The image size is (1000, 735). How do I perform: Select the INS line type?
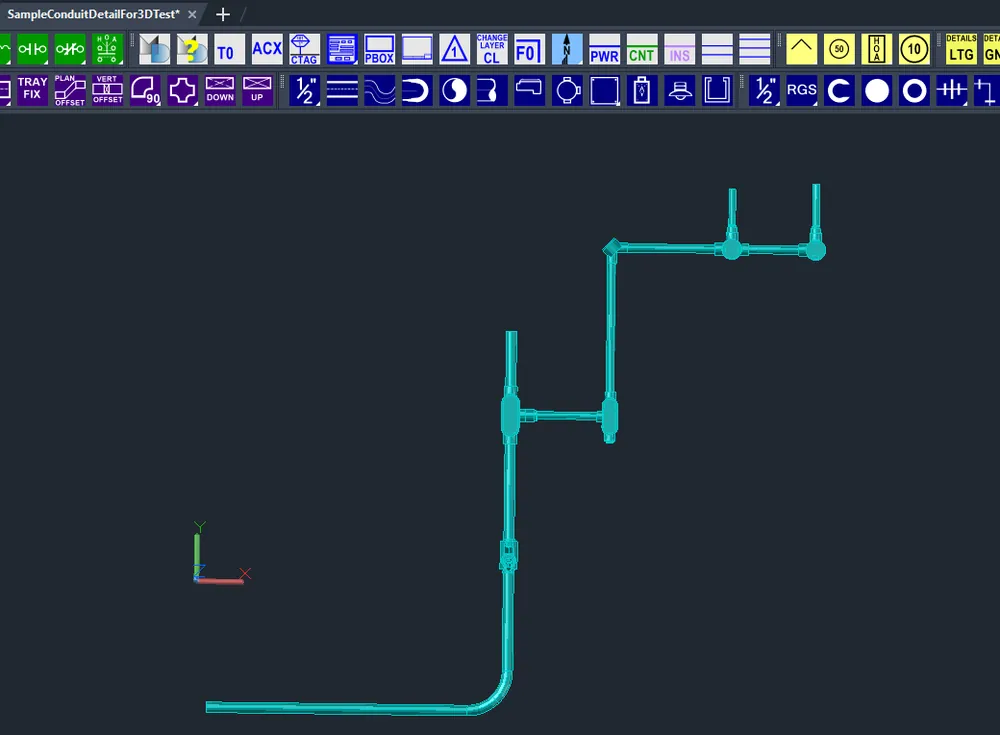[680, 49]
